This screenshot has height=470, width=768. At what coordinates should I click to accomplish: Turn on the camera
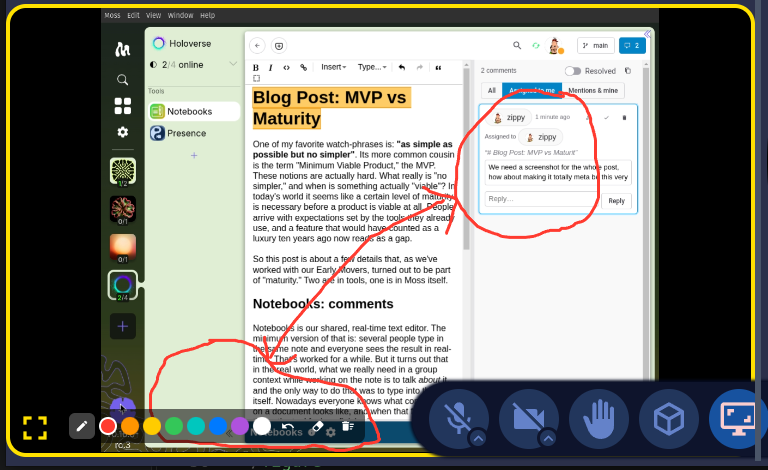point(528,419)
